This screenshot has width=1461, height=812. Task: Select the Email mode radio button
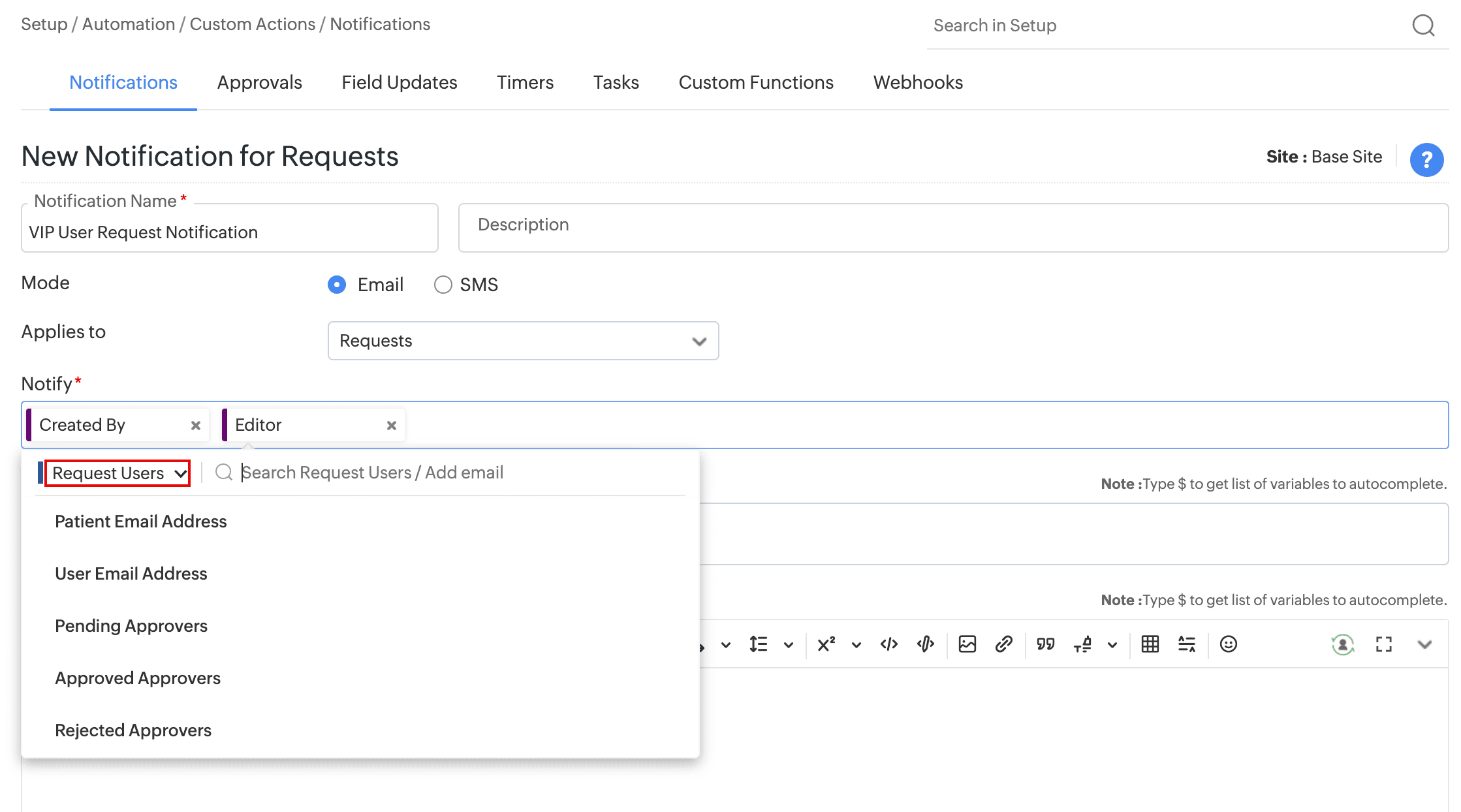(337, 285)
